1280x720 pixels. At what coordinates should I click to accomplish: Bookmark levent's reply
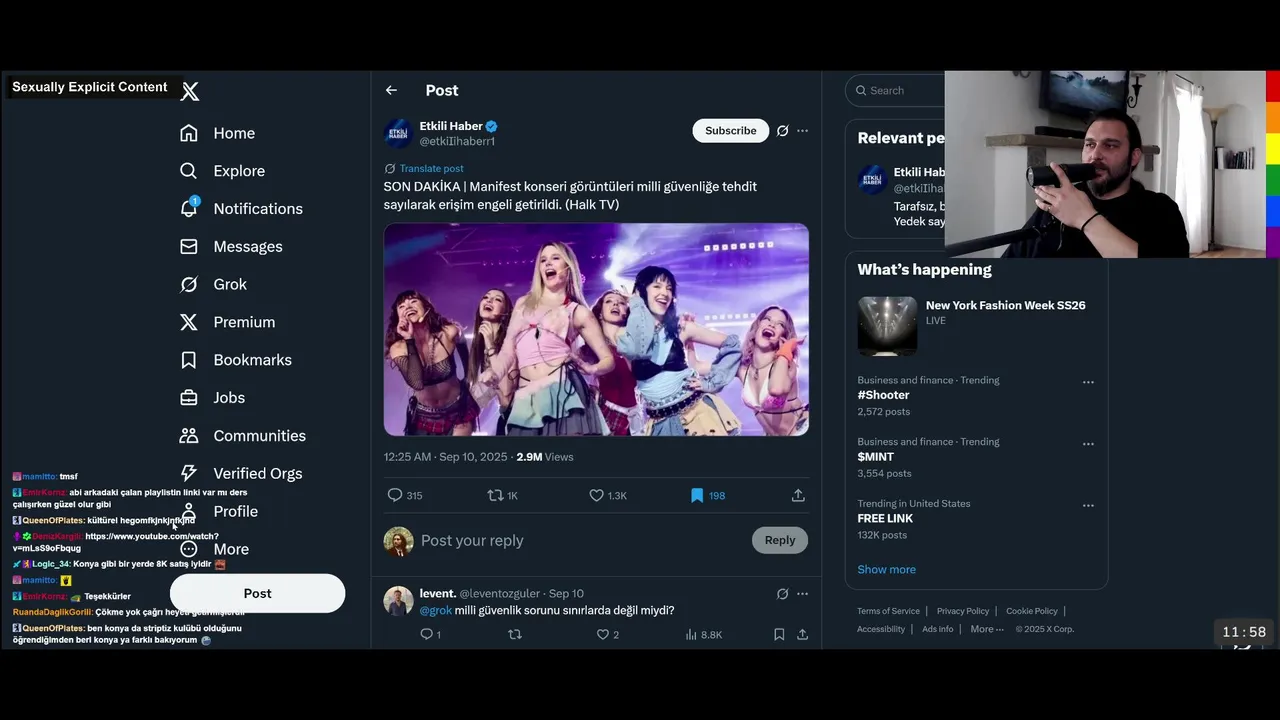779,634
